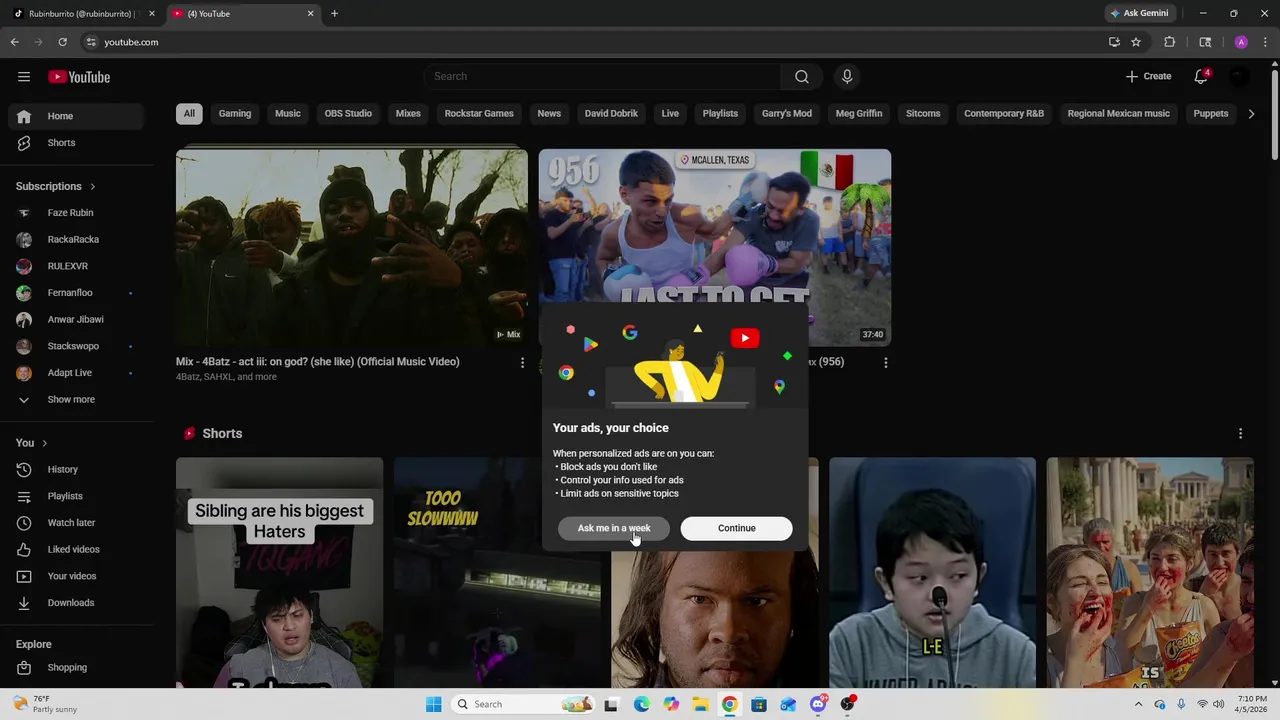Open the YouTube account avatar menu

point(1239,77)
